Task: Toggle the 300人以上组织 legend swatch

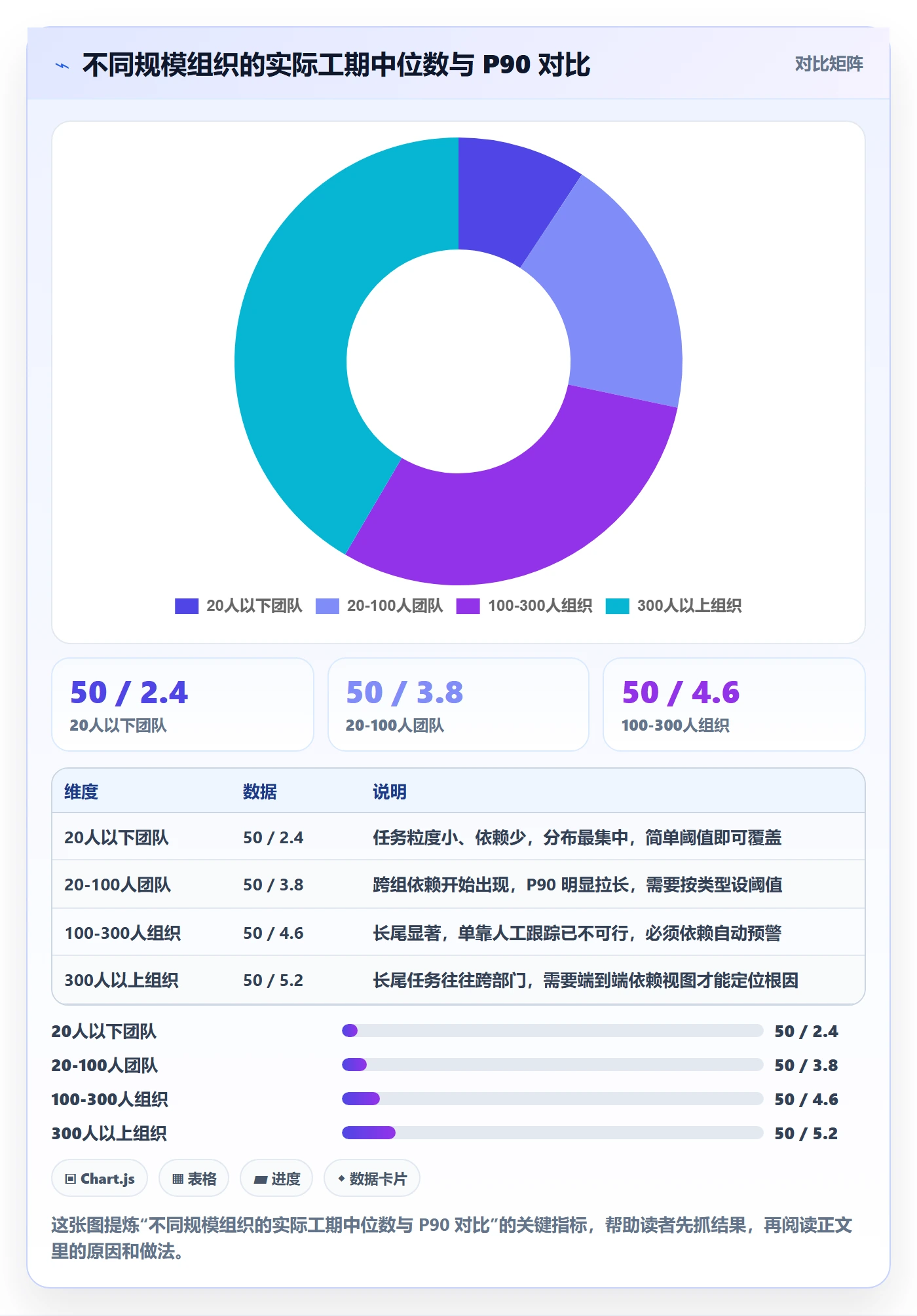Action: click(617, 606)
